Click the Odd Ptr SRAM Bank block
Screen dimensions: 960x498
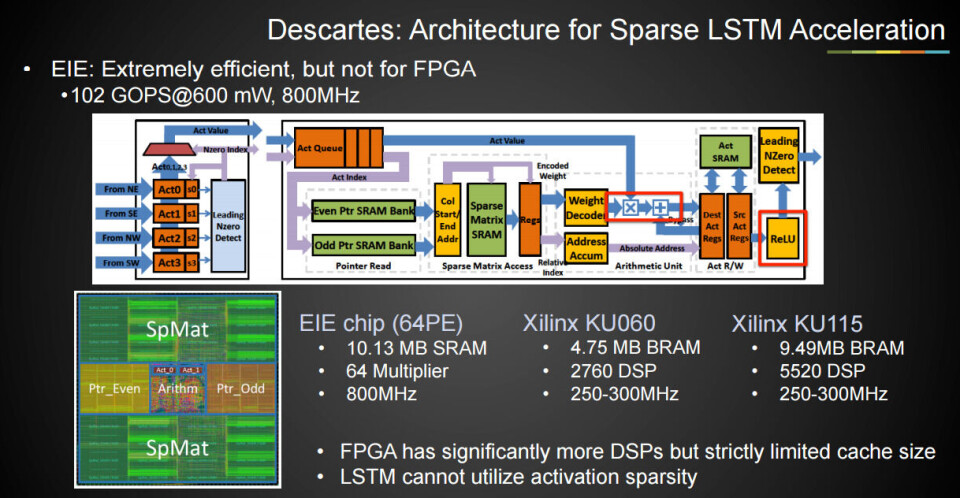point(364,245)
